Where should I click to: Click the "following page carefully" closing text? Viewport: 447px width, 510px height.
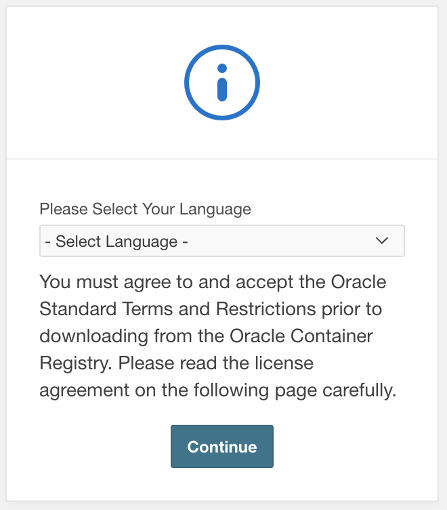tap(295, 391)
